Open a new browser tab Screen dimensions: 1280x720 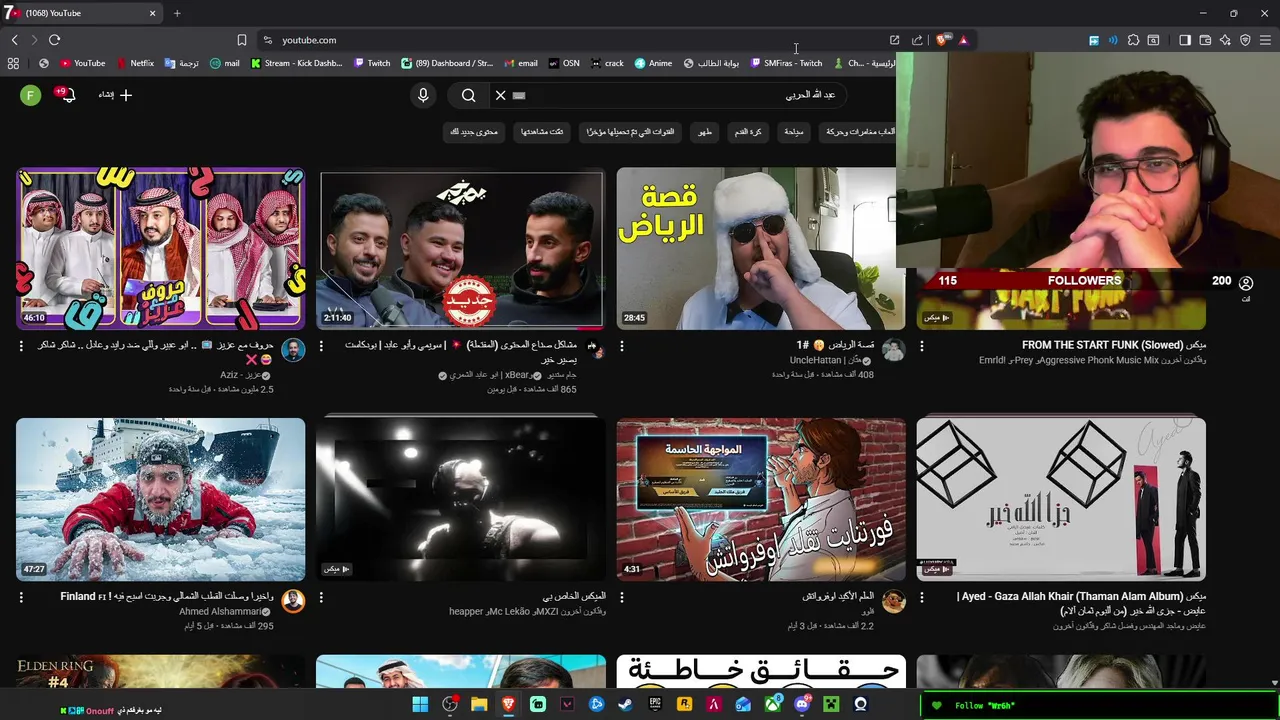pyautogui.click(x=177, y=13)
